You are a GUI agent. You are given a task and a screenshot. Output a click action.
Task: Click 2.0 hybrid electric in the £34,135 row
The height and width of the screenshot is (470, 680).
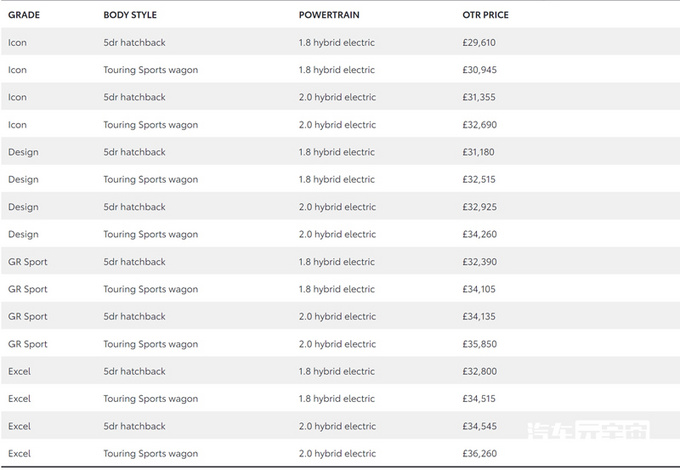tap(337, 316)
